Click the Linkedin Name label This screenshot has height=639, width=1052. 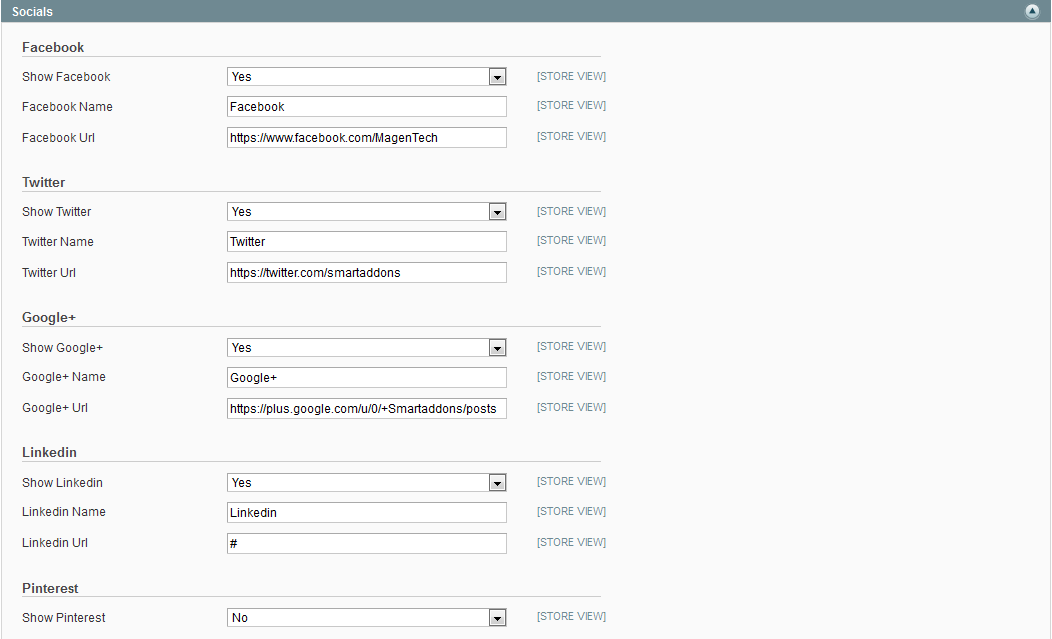(64, 511)
